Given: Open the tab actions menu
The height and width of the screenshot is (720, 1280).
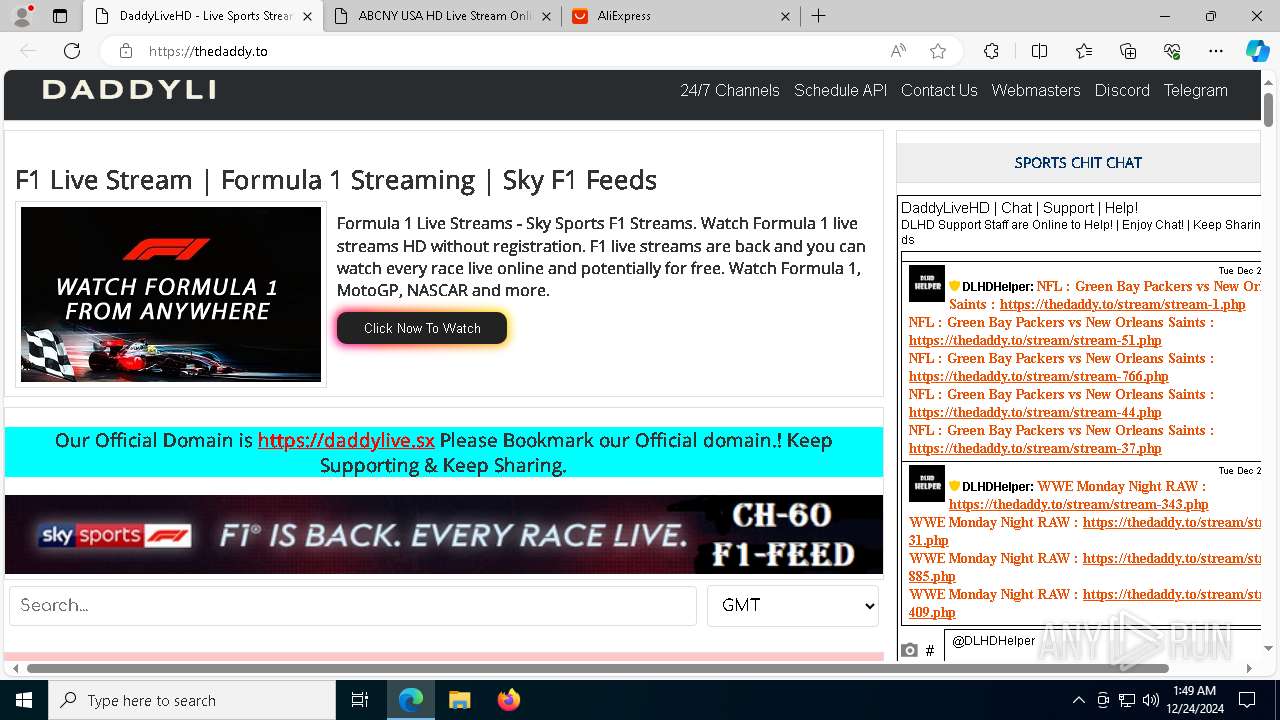Looking at the screenshot, I should pos(60,16).
